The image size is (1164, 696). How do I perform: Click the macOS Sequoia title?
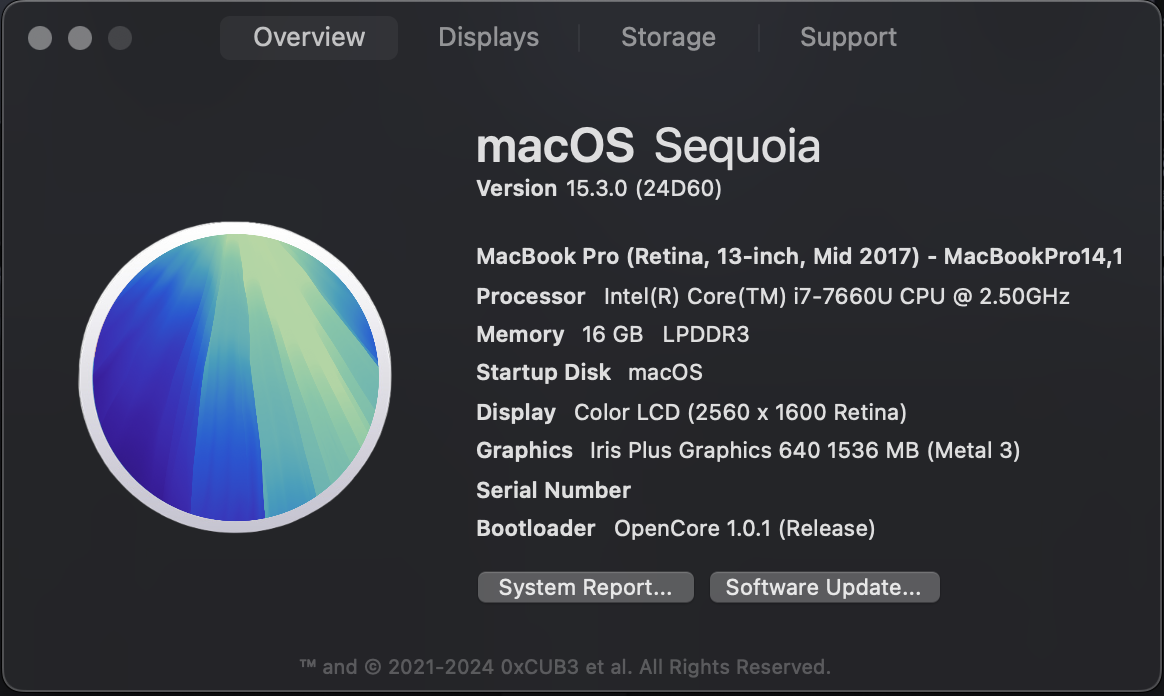pyautogui.click(x=648, y=148)
